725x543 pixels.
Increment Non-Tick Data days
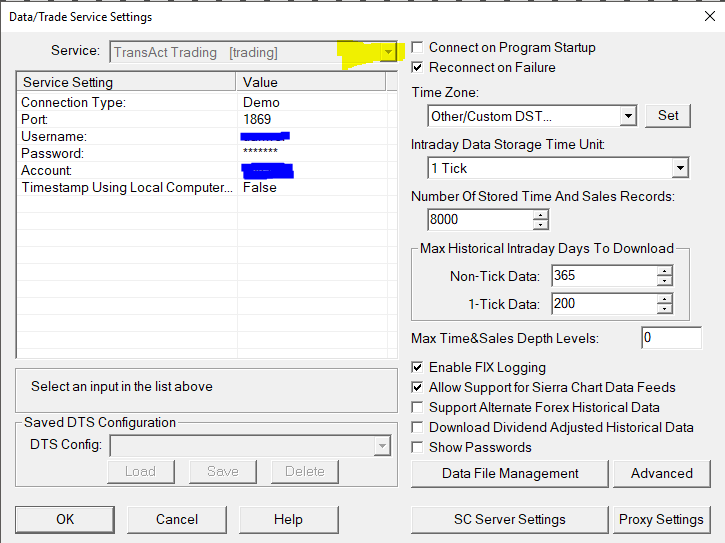[x=664, y=271]
